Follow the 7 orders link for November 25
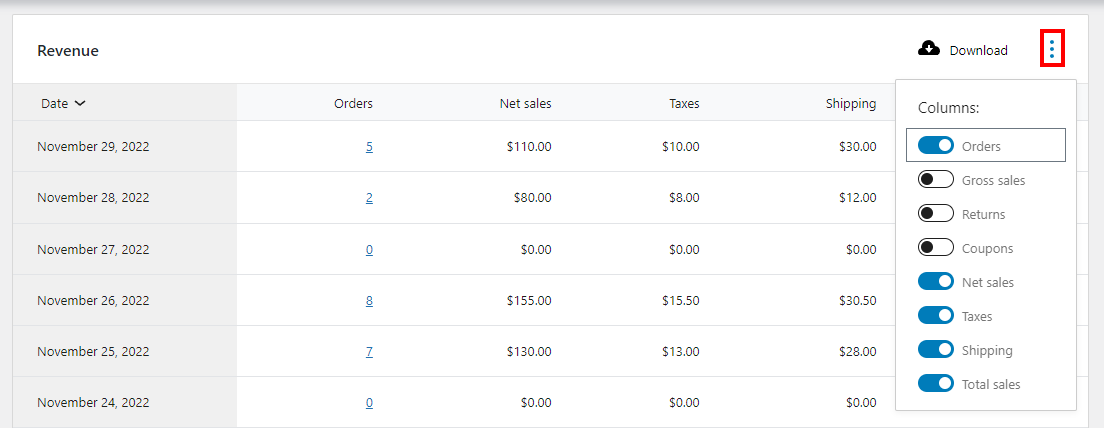1104x428 pixels. pyautogui.click(x=369, y=352)
